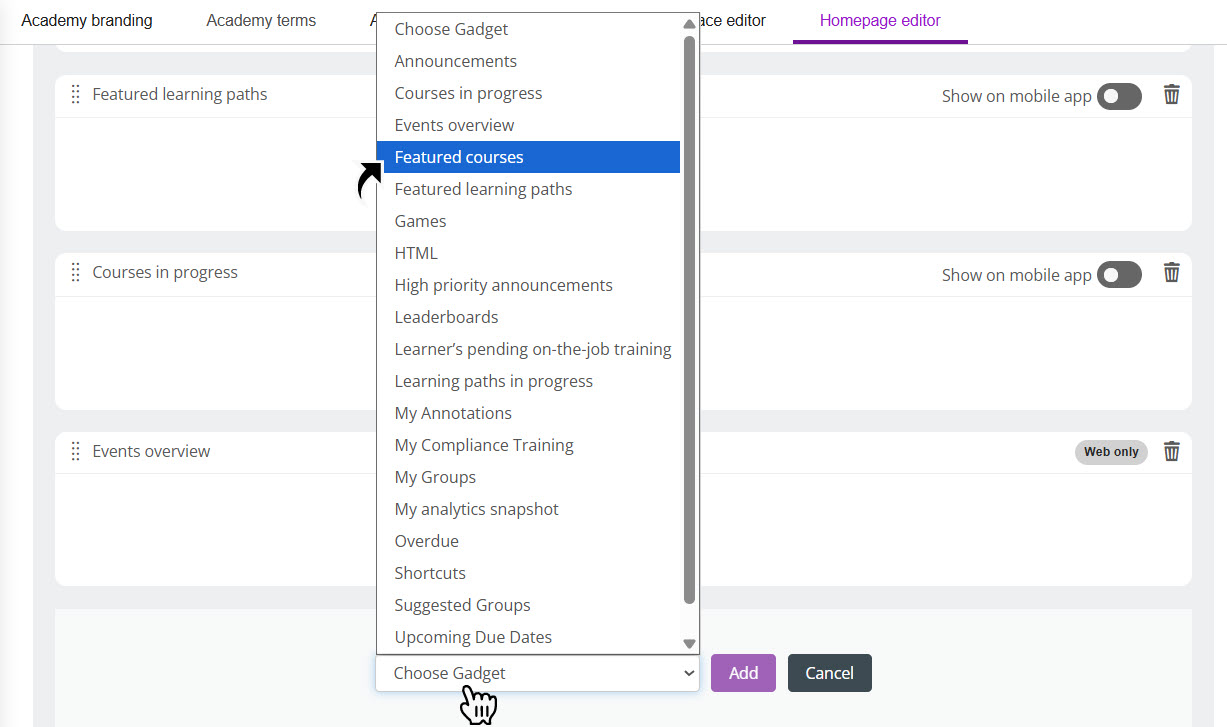This screenshot has width=1227, height=727.
Task: Select the drag handle next to Events overview
Action: click(75, 451)
